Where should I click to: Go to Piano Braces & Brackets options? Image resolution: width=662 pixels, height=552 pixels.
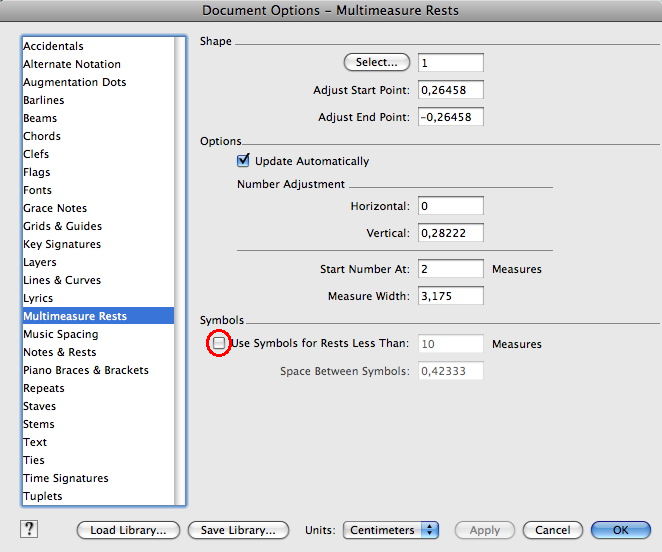point(86,370)
